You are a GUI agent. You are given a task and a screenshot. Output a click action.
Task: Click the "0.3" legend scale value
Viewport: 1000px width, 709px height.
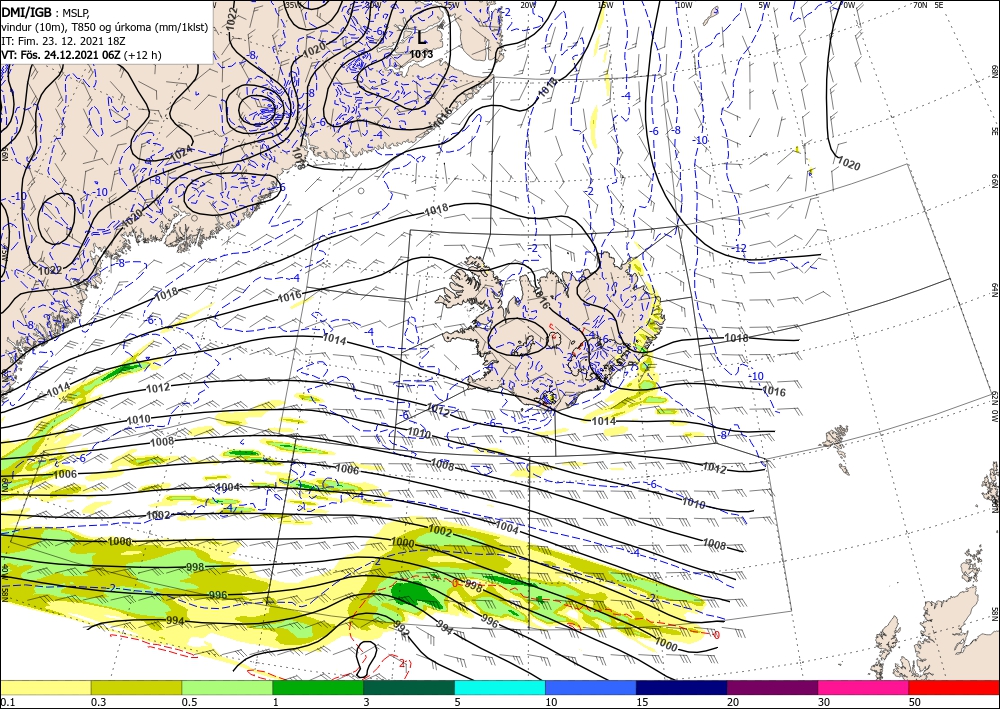click(98, 702)
